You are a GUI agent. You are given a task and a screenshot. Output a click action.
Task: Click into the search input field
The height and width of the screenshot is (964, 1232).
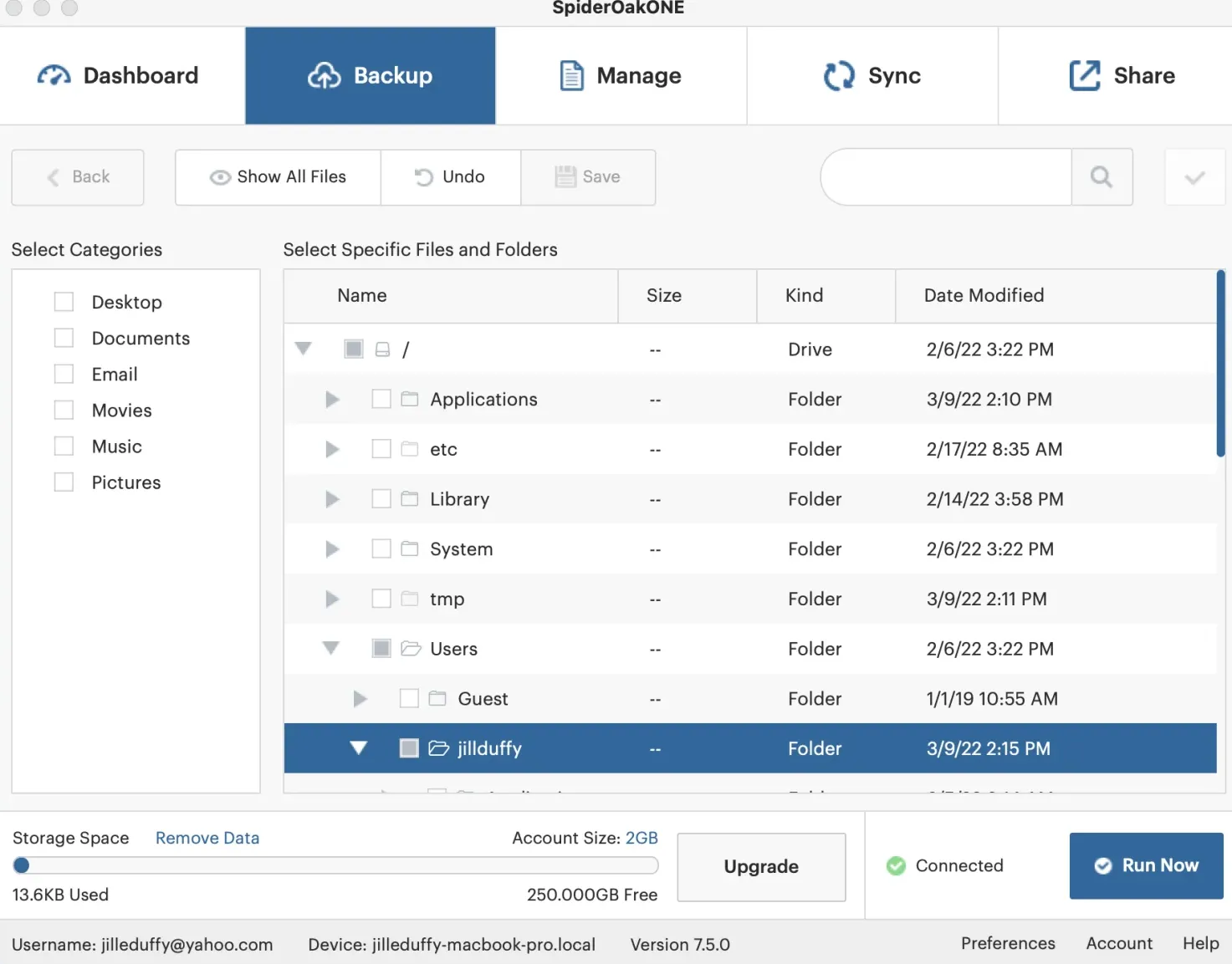946,177
